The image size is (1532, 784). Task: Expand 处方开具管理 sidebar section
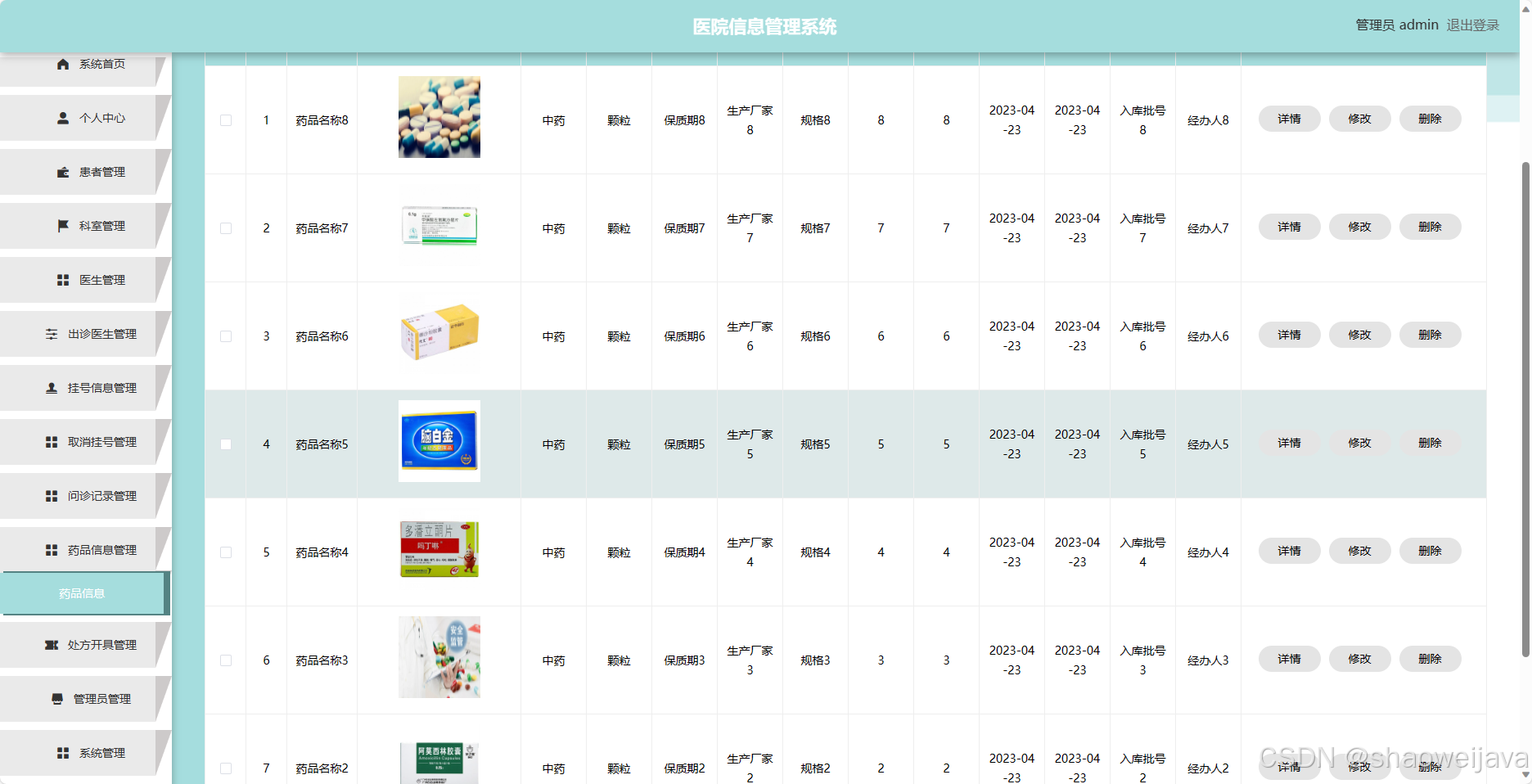coord(85,645)
